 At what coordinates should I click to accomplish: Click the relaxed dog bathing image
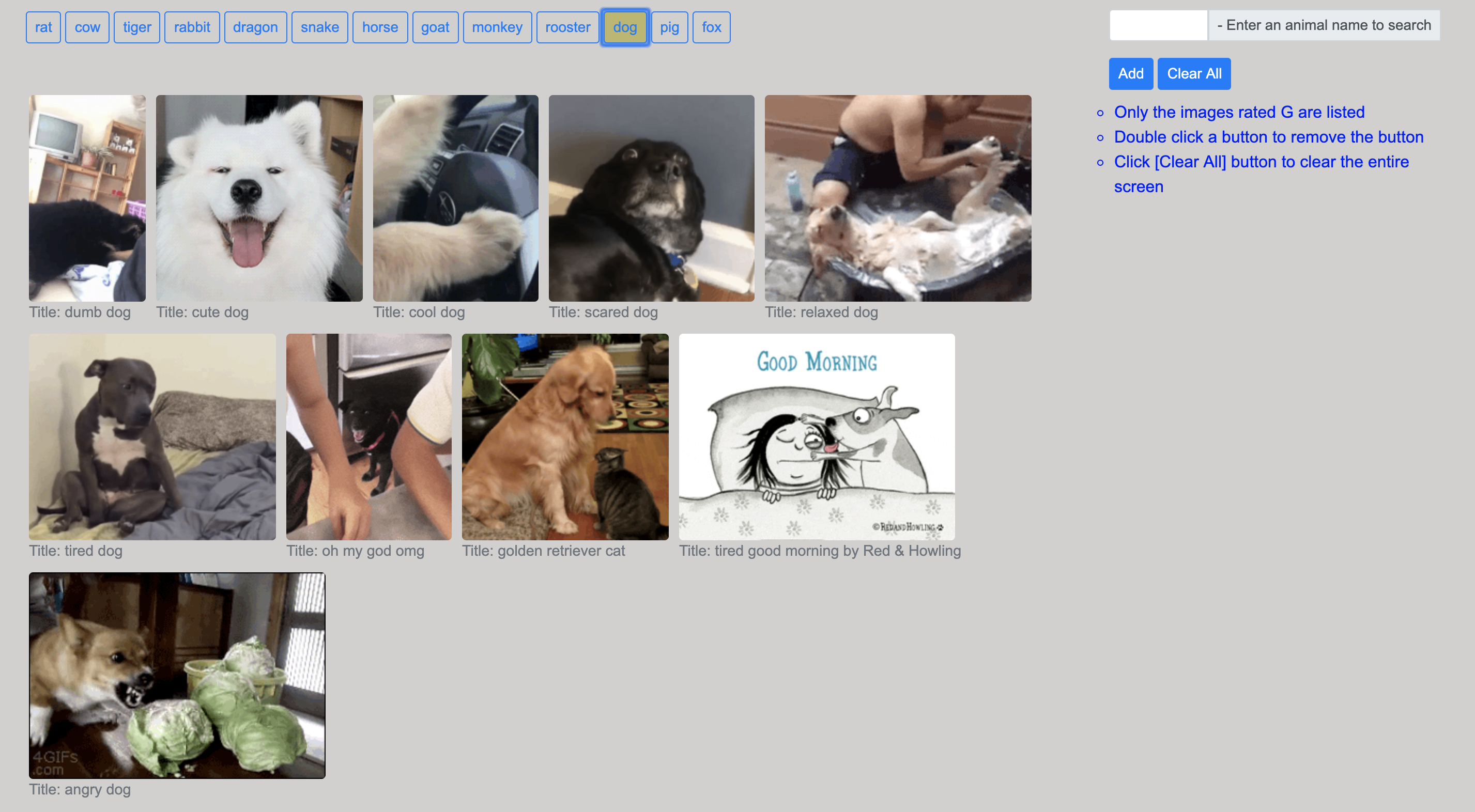pyautogui.click(x=898, y=198)
